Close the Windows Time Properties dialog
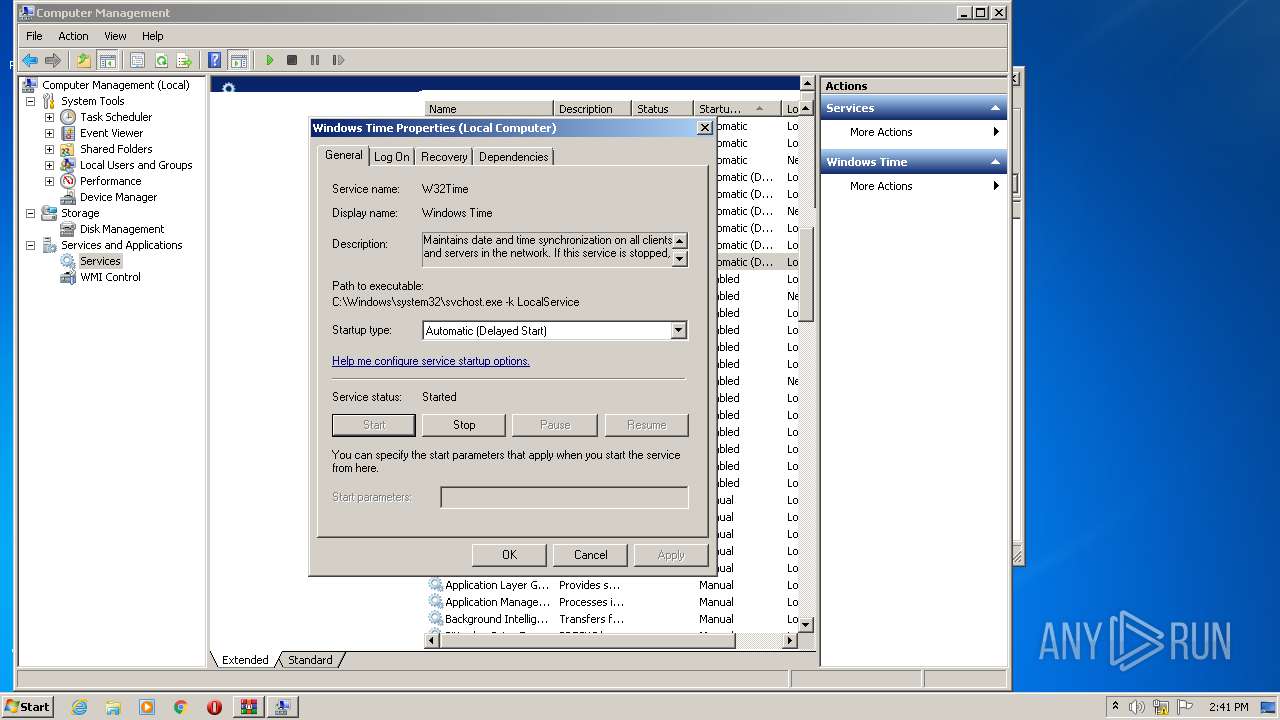1280x720 pixels. click(704, 128)
